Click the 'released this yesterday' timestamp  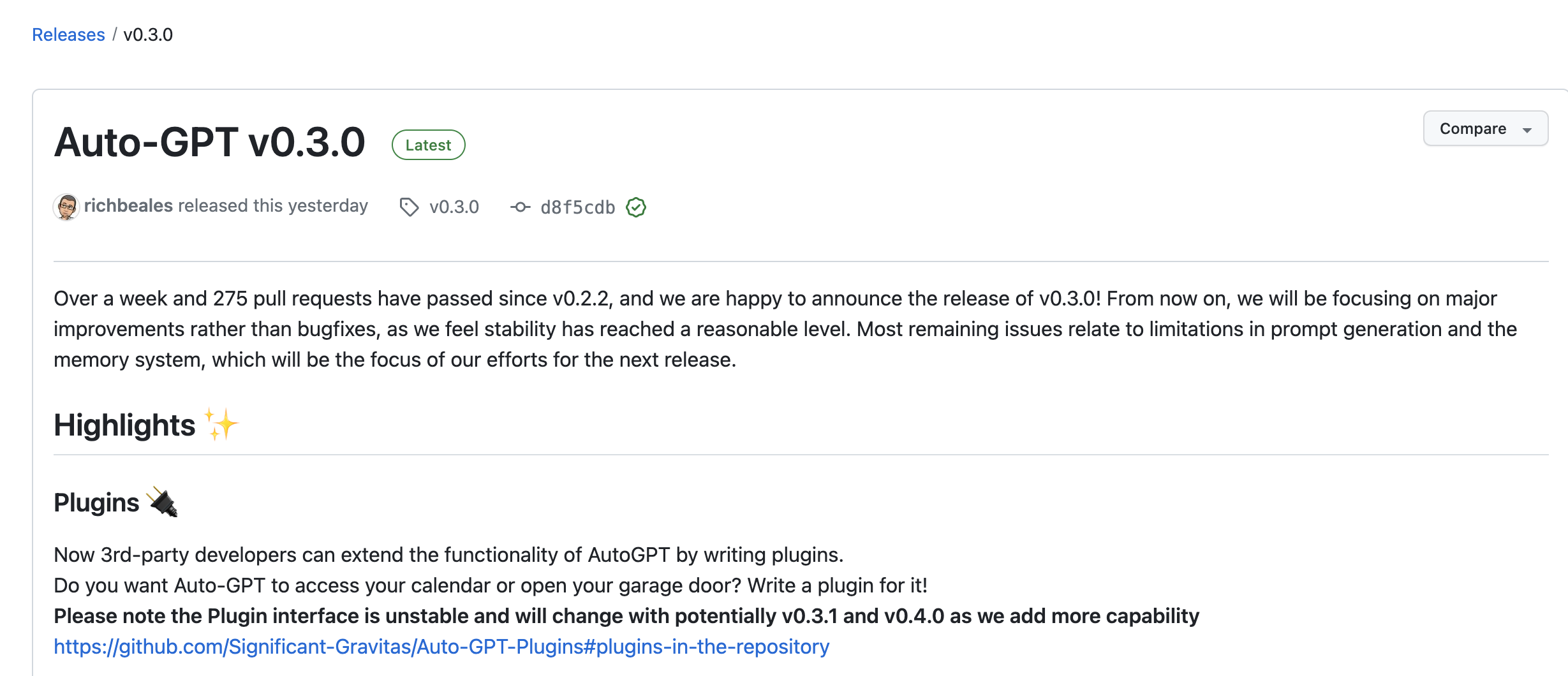pyautogui.click(x=273, y=205)
